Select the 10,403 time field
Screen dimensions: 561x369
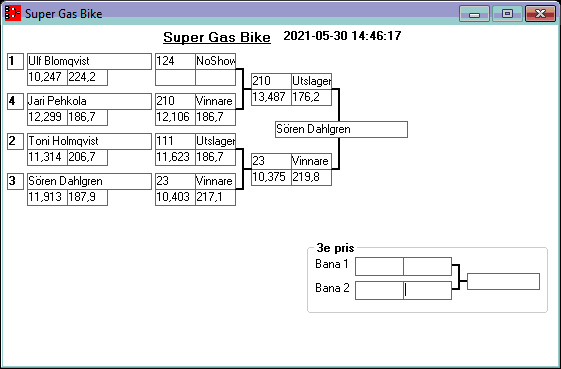pyautogui.click(x=175, y=198)
